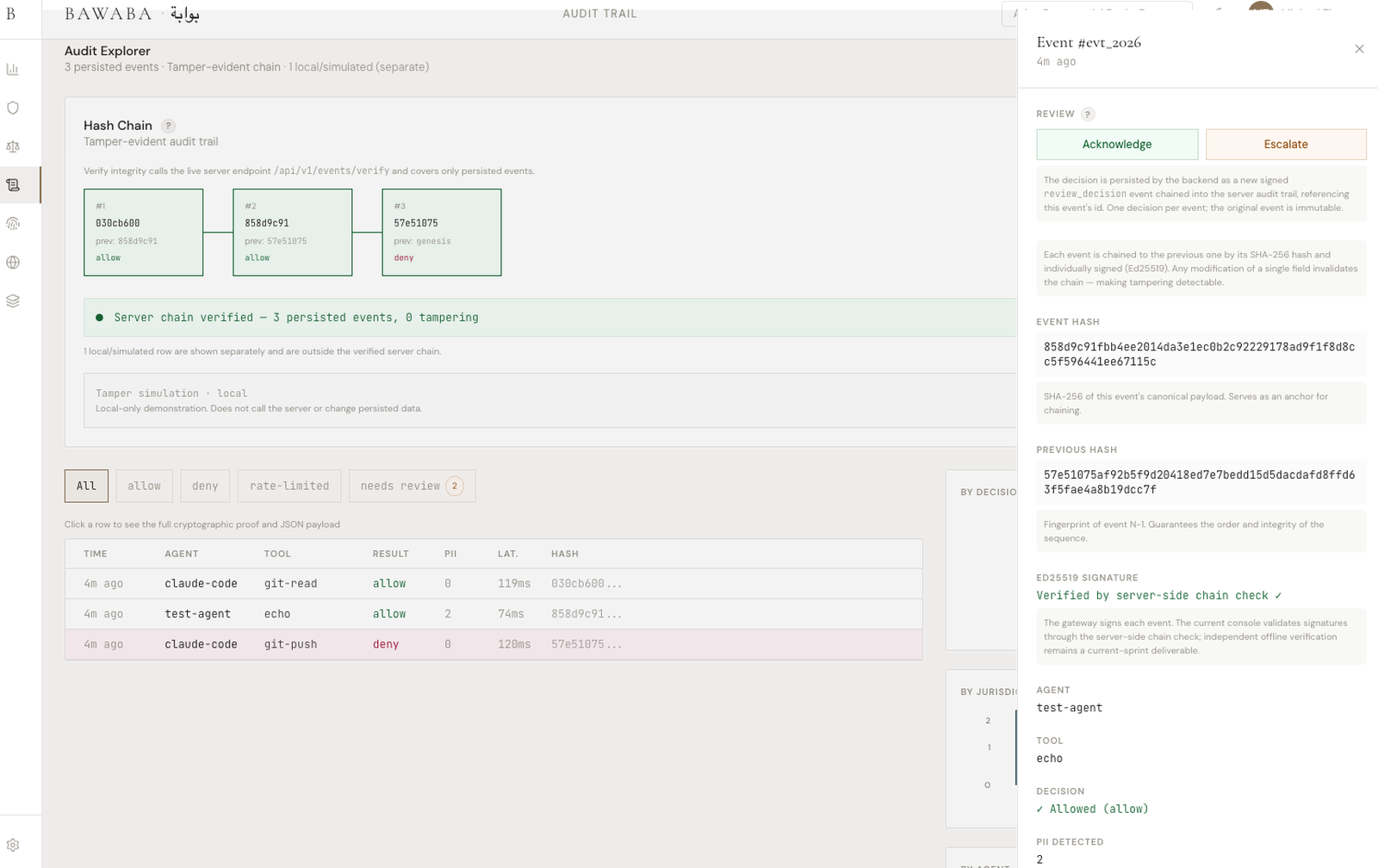Open settings gear at sidebar bottom
The height and width of the screenshot is (868, 1378).
pos(13,846)
